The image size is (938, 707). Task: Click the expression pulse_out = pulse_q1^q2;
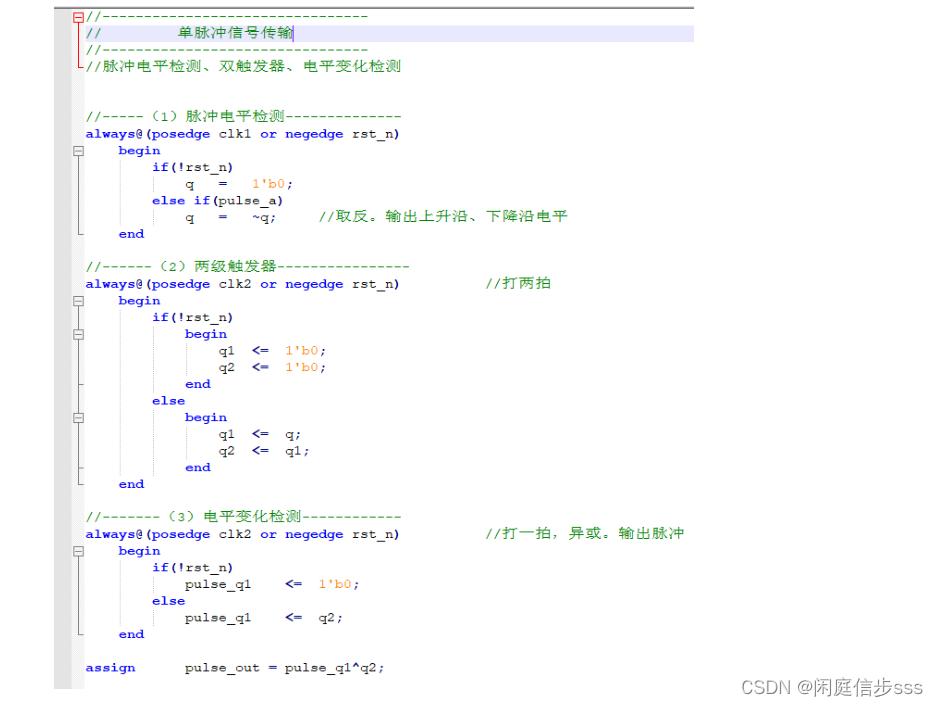tap(285, 668)
